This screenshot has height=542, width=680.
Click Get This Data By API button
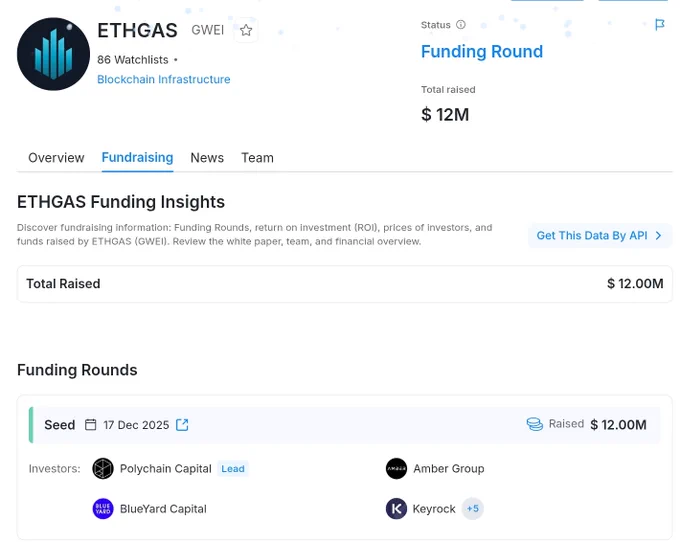point(600,235)
